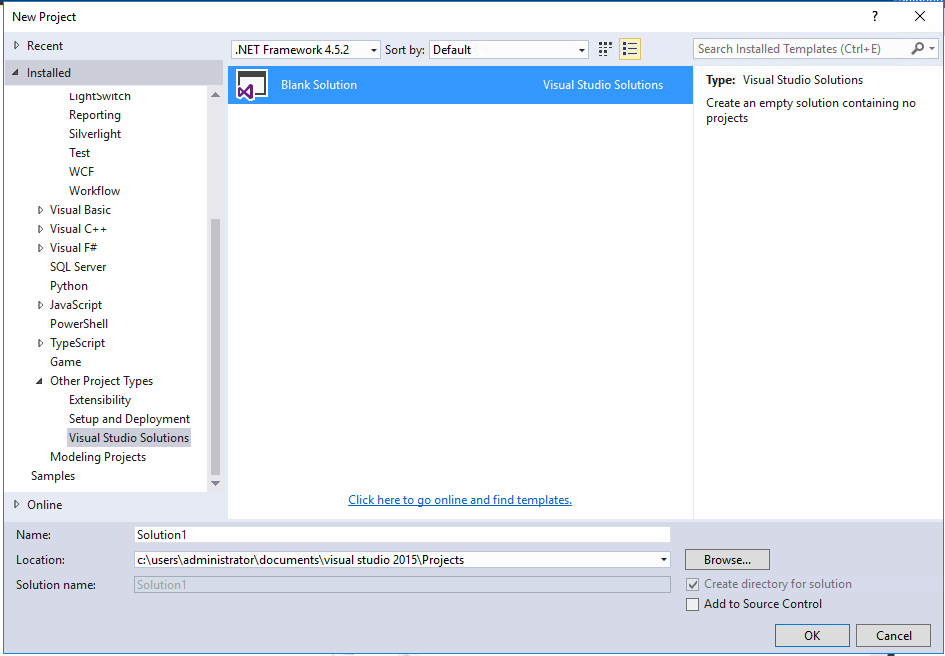Select the Blank Solution template row

pyautogui.click(x=460, y=85)
